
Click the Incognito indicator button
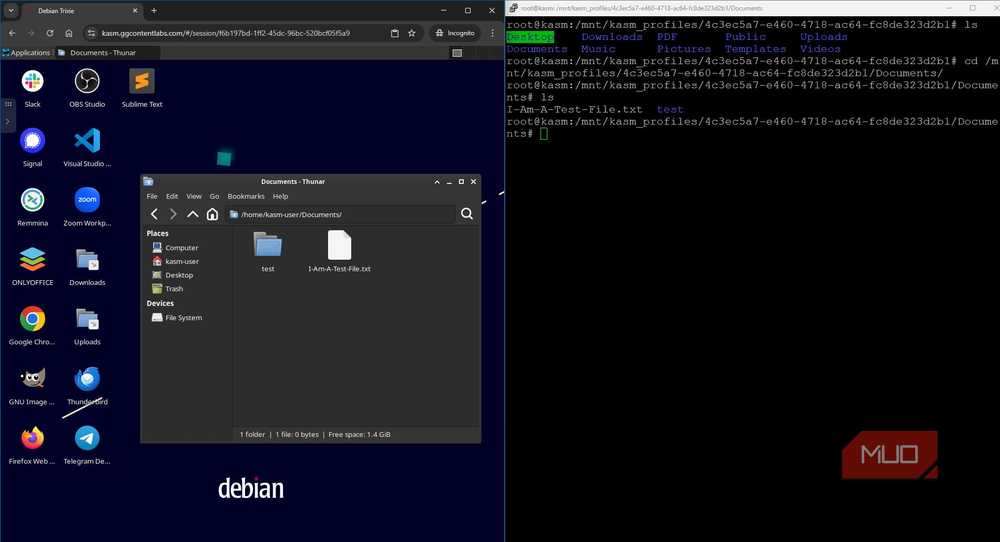click(455, 33)
